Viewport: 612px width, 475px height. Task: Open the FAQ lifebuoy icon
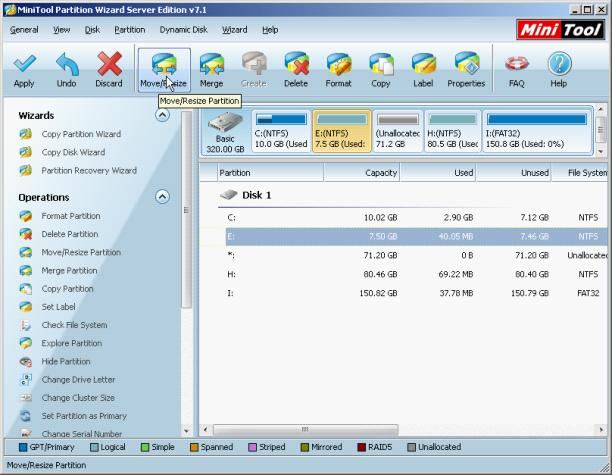[x=517, y=64]
